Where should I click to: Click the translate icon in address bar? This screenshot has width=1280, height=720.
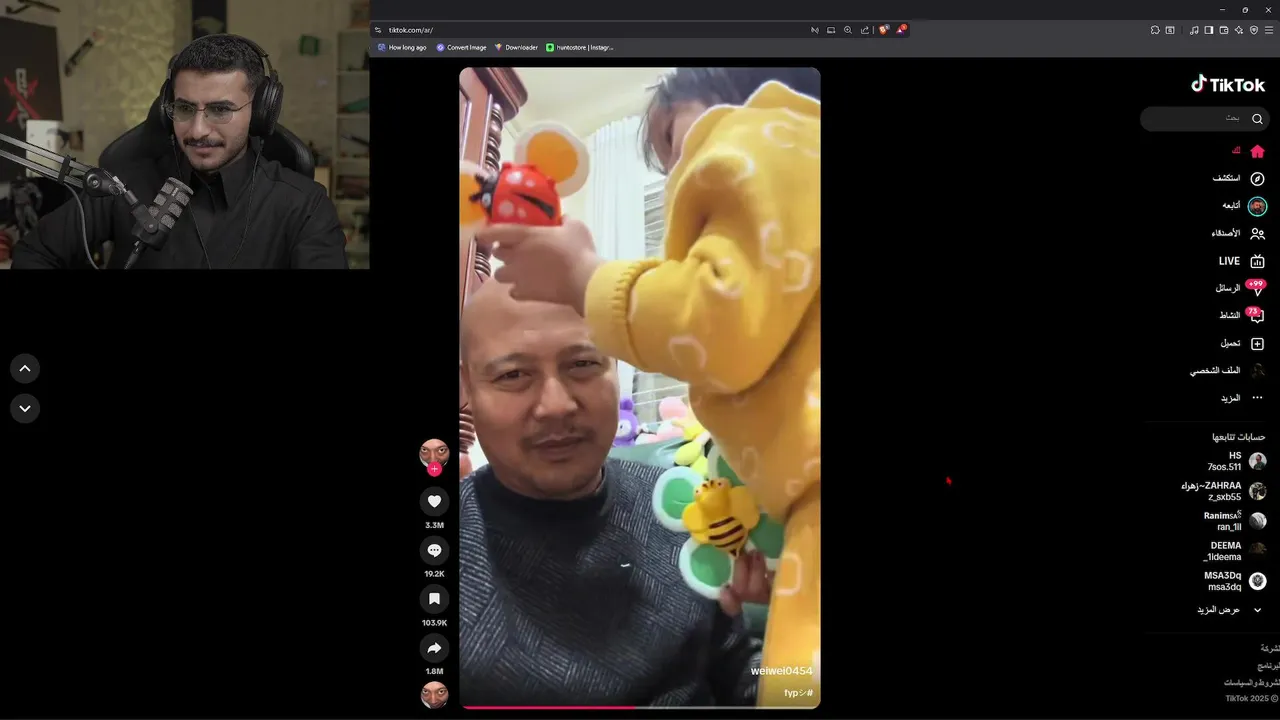(815, 30)
